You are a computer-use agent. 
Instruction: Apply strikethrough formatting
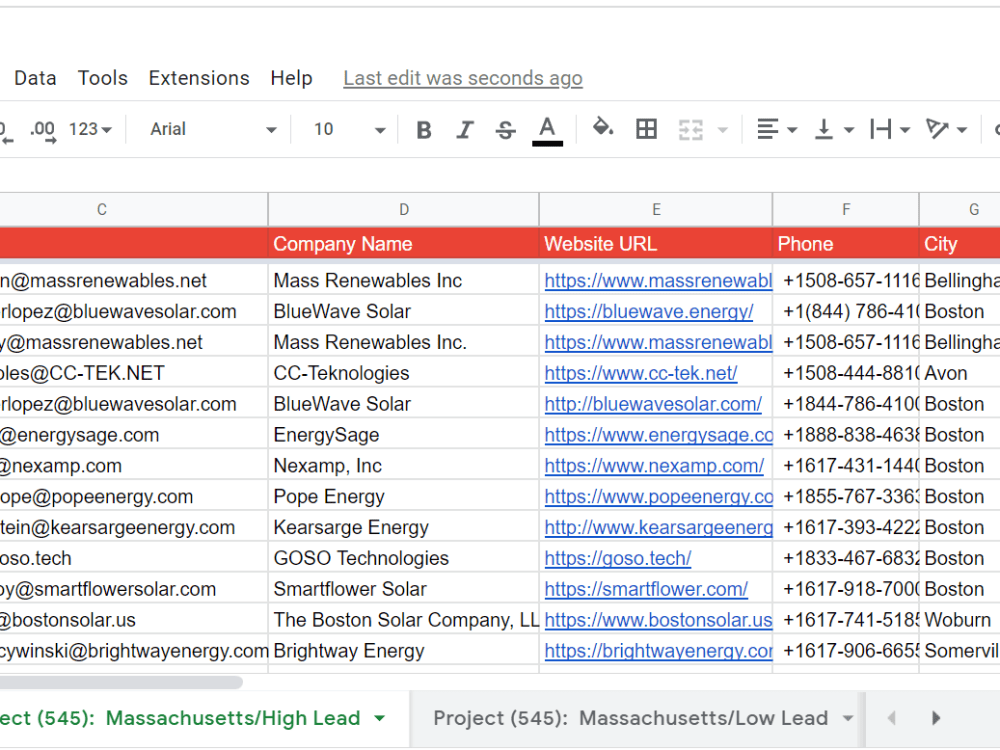[506, 130]
